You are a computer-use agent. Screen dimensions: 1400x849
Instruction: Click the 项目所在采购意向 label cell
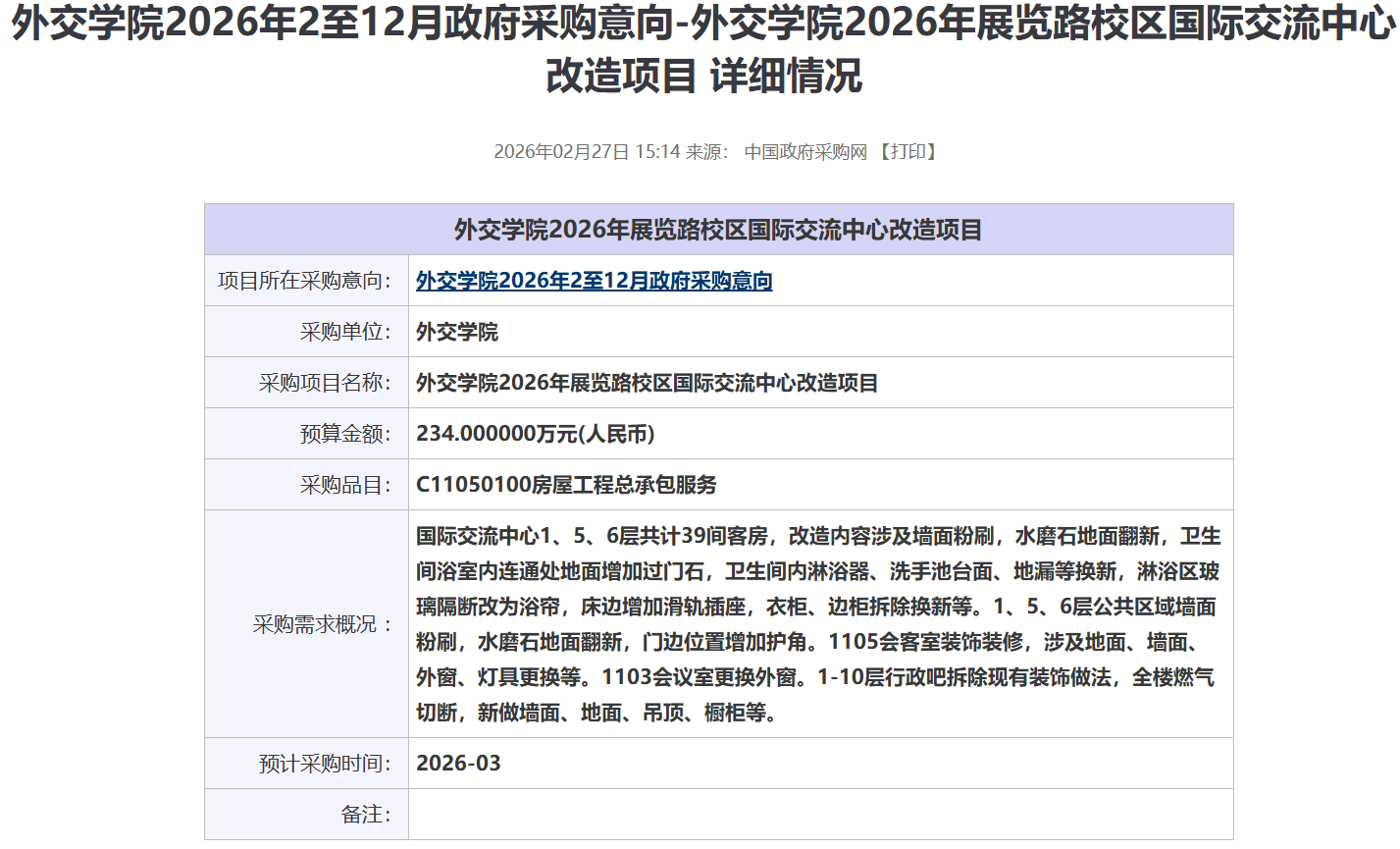pyautogui.click(x=304, y=281)
